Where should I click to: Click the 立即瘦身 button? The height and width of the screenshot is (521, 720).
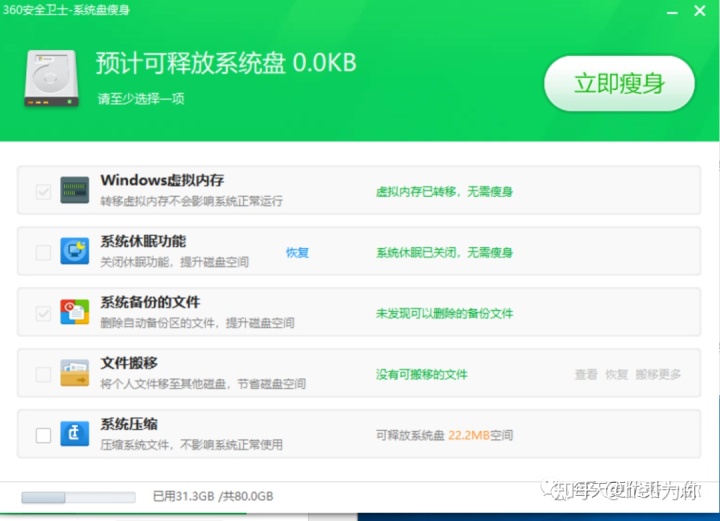tap(619, 84)
